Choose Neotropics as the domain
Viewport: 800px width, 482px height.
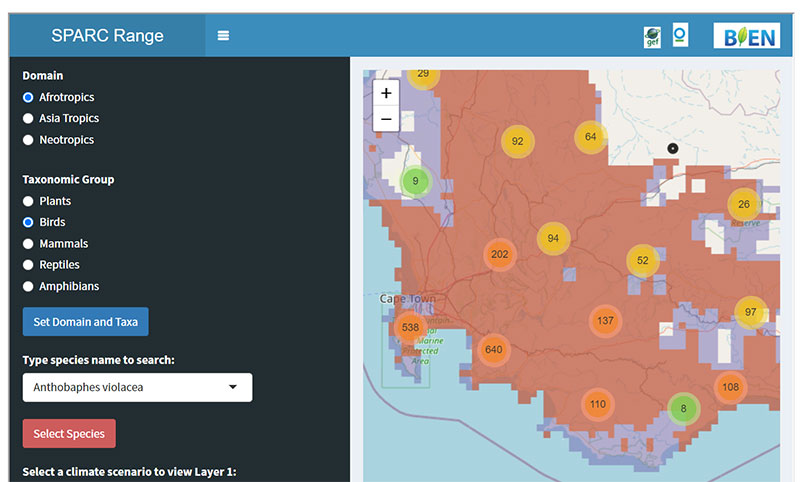tap(28, 140)
